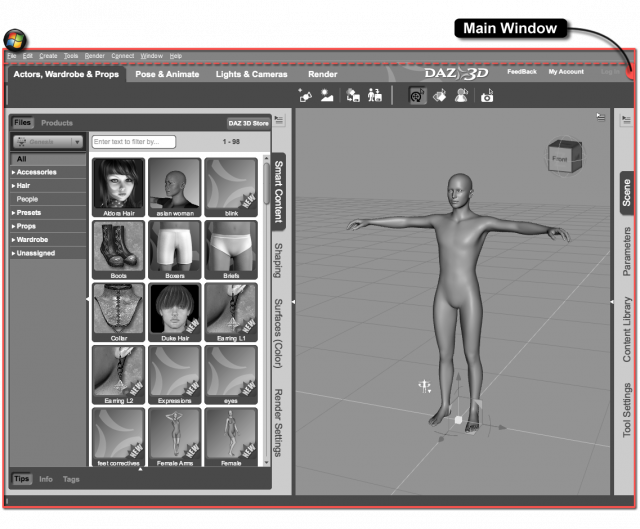
Task: Switch to the Products view
Action: point(57,123)
